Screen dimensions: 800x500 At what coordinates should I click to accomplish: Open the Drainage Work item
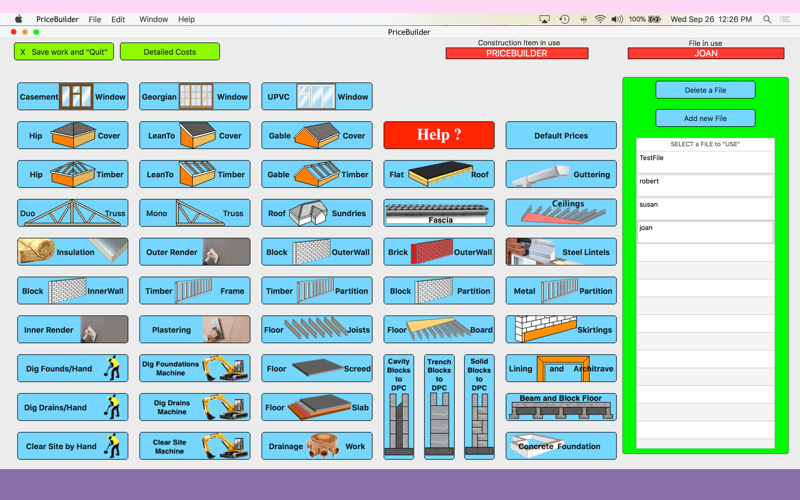click(x=317, y=446)
